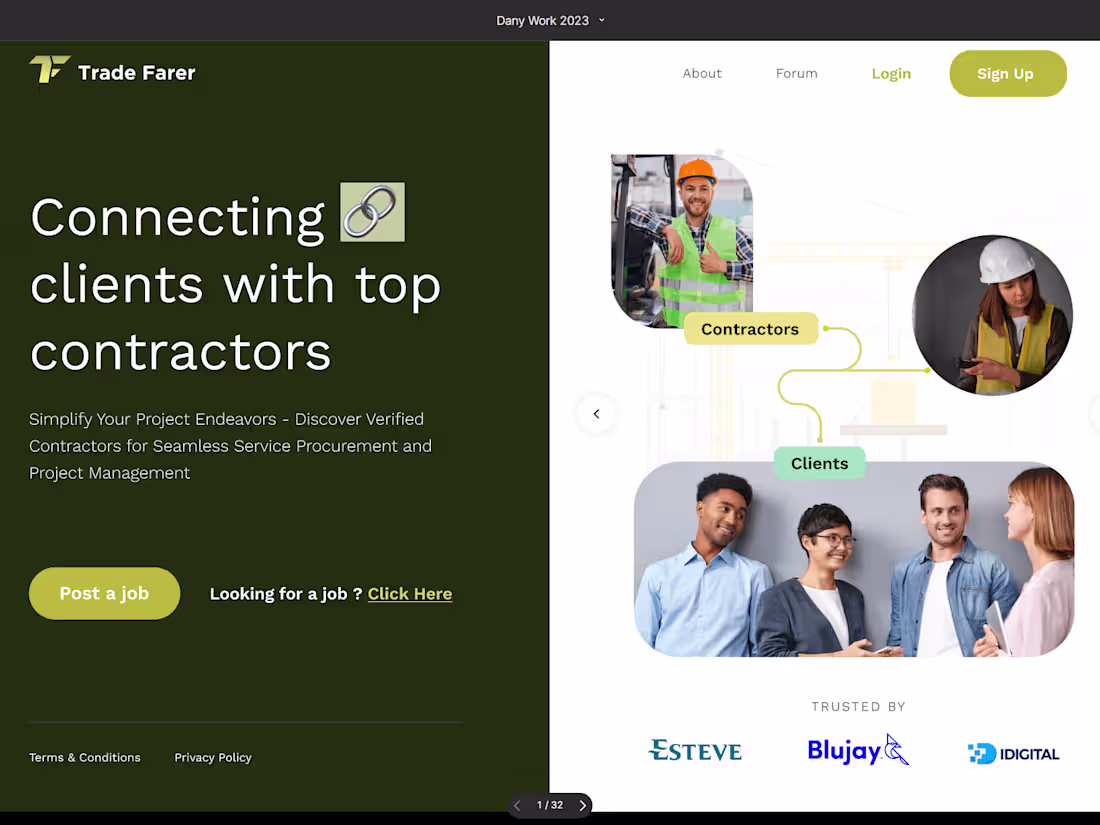Viewport: 1100px width, 825px height.
Task: Click the chain link icon beside 'Connecting'
Action: (372, 211)
